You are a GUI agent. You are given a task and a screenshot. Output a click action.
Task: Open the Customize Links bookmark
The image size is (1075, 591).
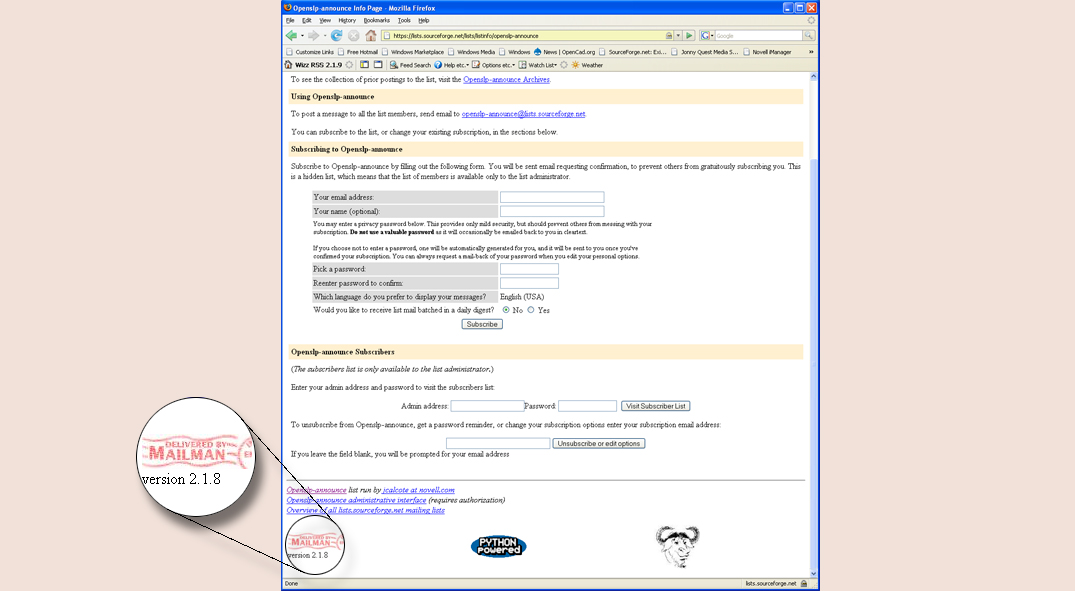click(x=310, y=52)
